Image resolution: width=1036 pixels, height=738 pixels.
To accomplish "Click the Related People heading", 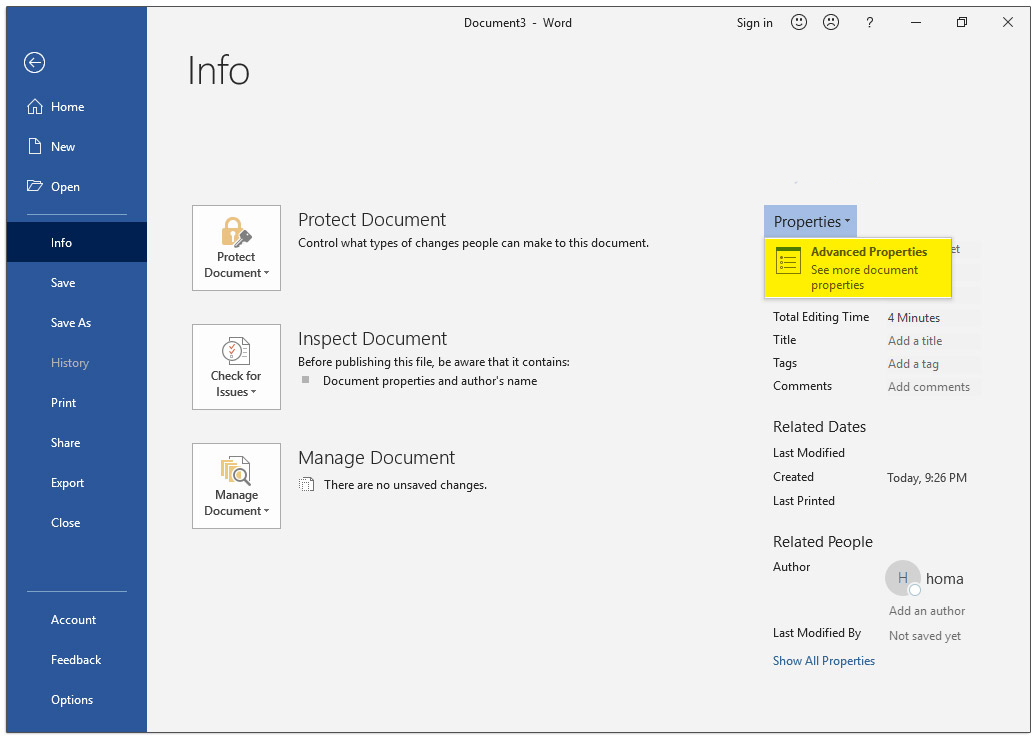I will [x=823, y=542].
